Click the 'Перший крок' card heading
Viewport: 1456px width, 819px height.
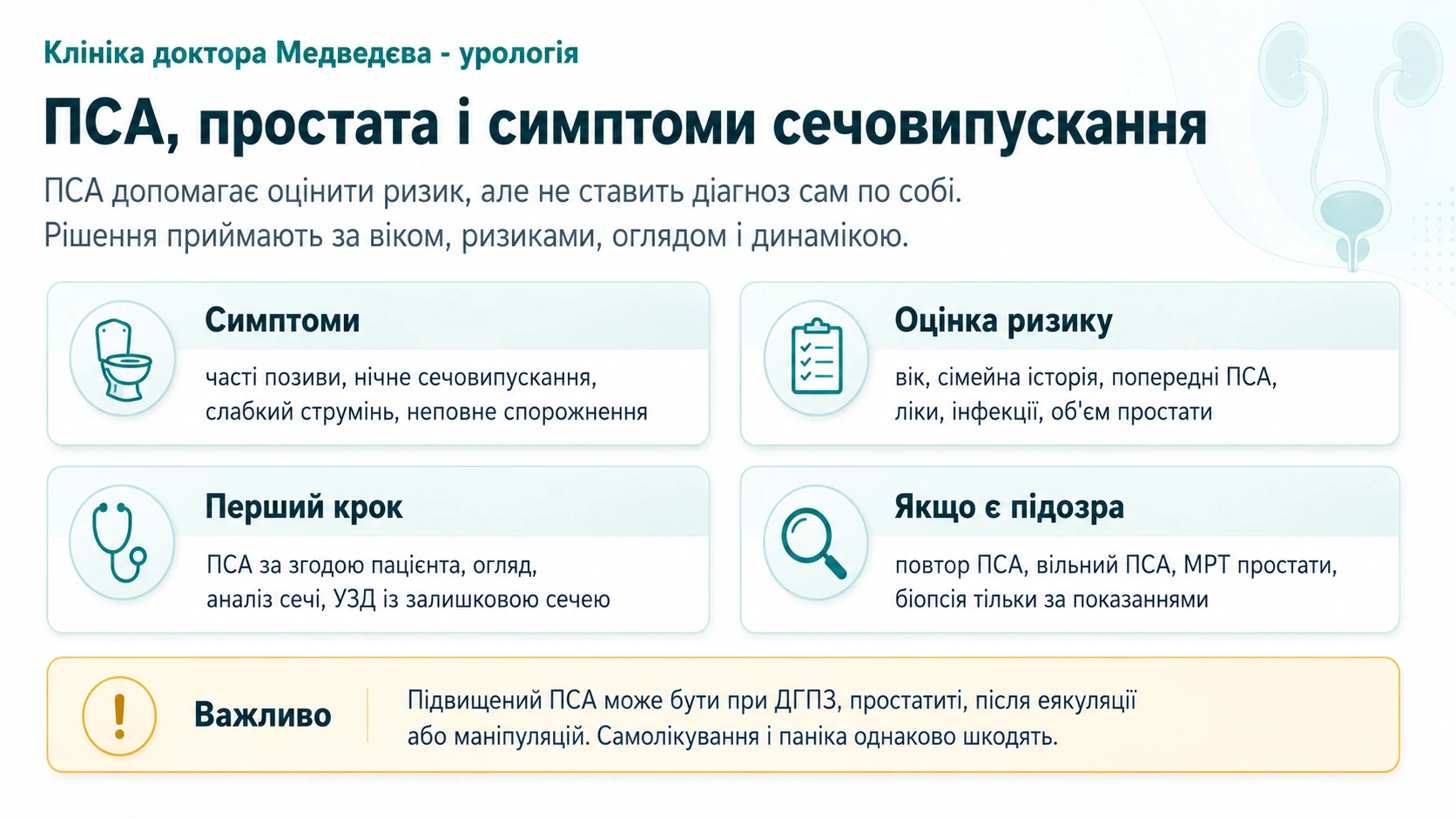pyautogui.click(x=304, y=507)
